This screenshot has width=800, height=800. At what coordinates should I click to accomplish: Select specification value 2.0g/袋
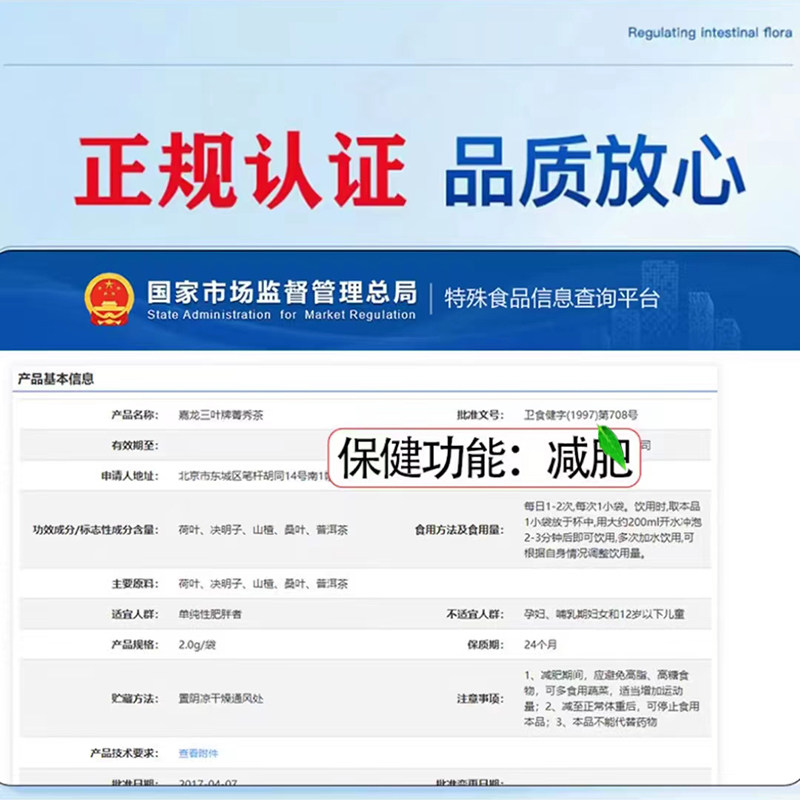tap(197, 644)
